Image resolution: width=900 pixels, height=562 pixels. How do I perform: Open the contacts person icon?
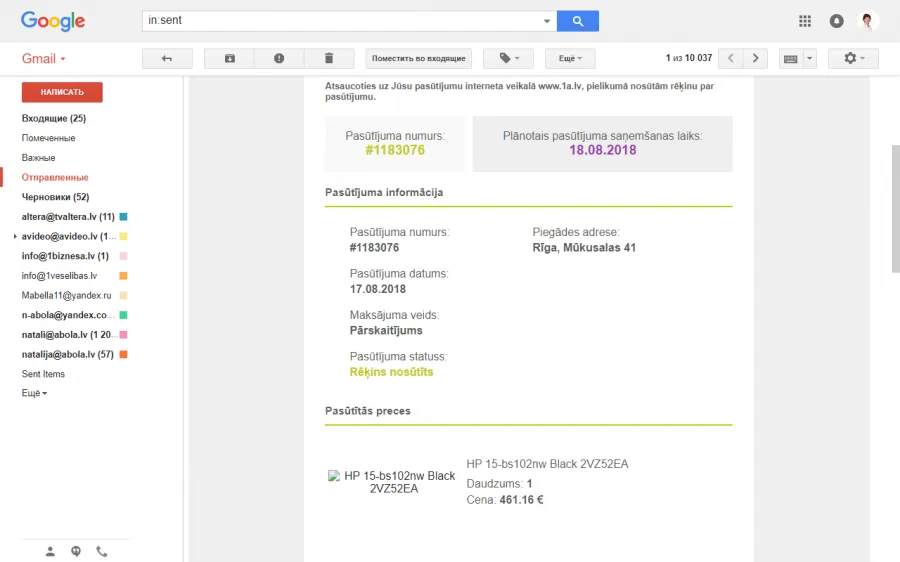tap(50, 552)
